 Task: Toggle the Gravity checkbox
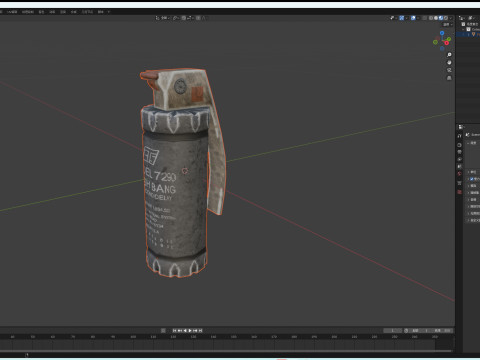[472, 179]
